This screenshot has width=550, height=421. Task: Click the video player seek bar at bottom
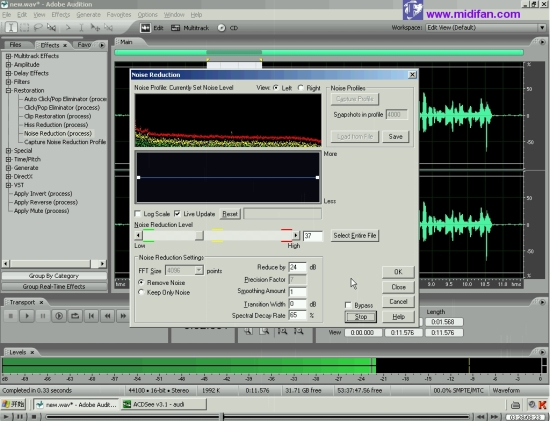(257, 417)
